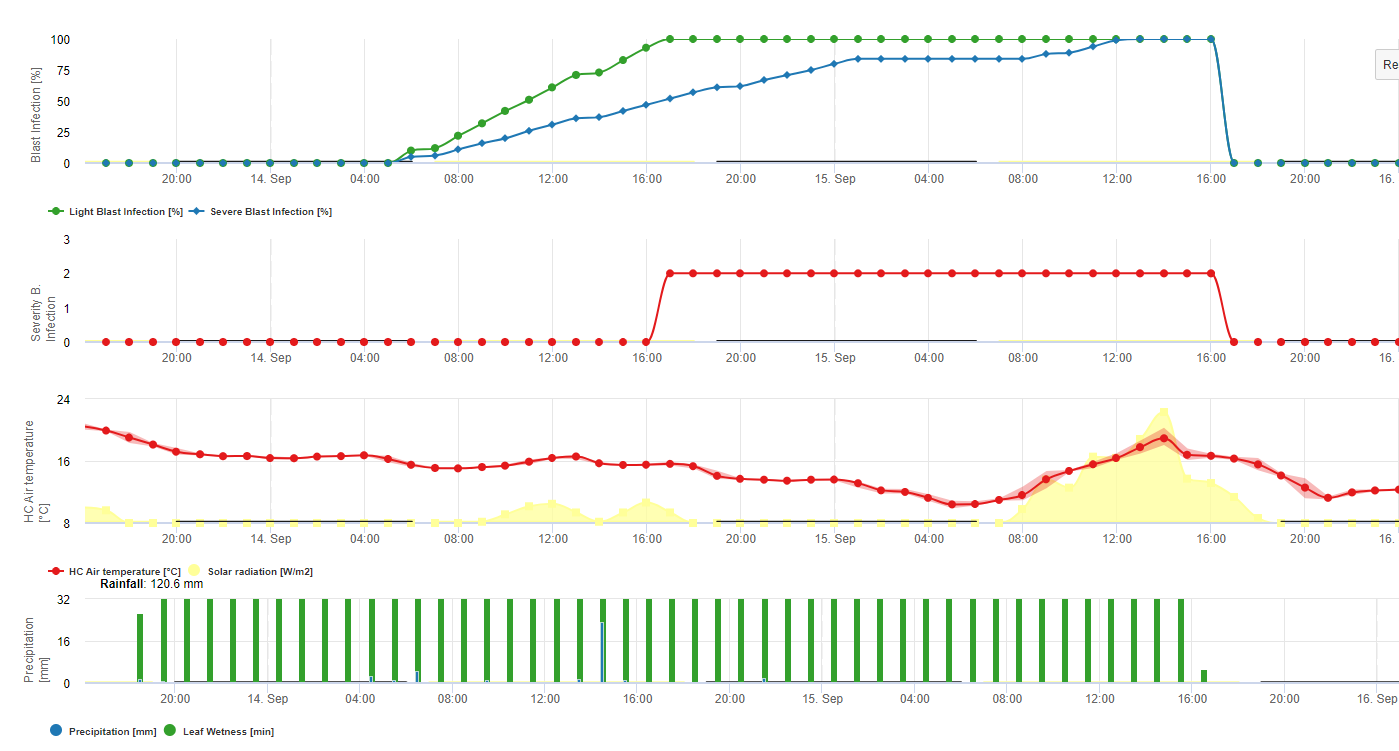Click the 15. Sep label on blast chart axis
Image resolution: width=1399 pixels, height=751 pixels.
[835, 179]
